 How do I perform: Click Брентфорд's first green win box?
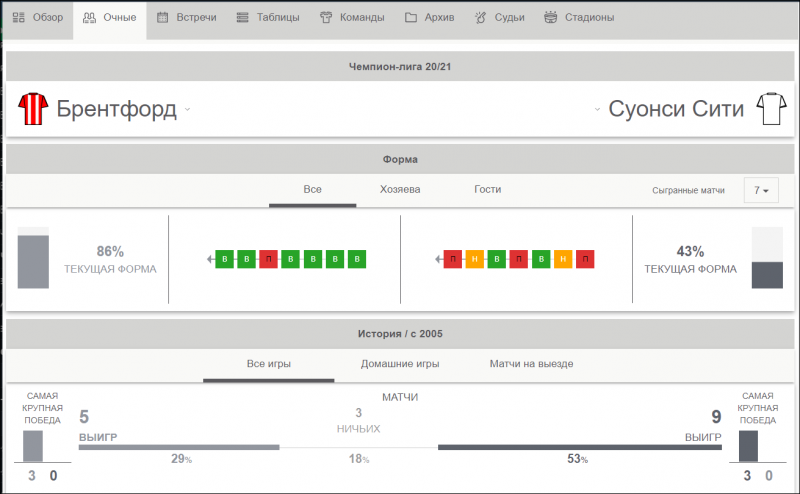pos(224,259)
